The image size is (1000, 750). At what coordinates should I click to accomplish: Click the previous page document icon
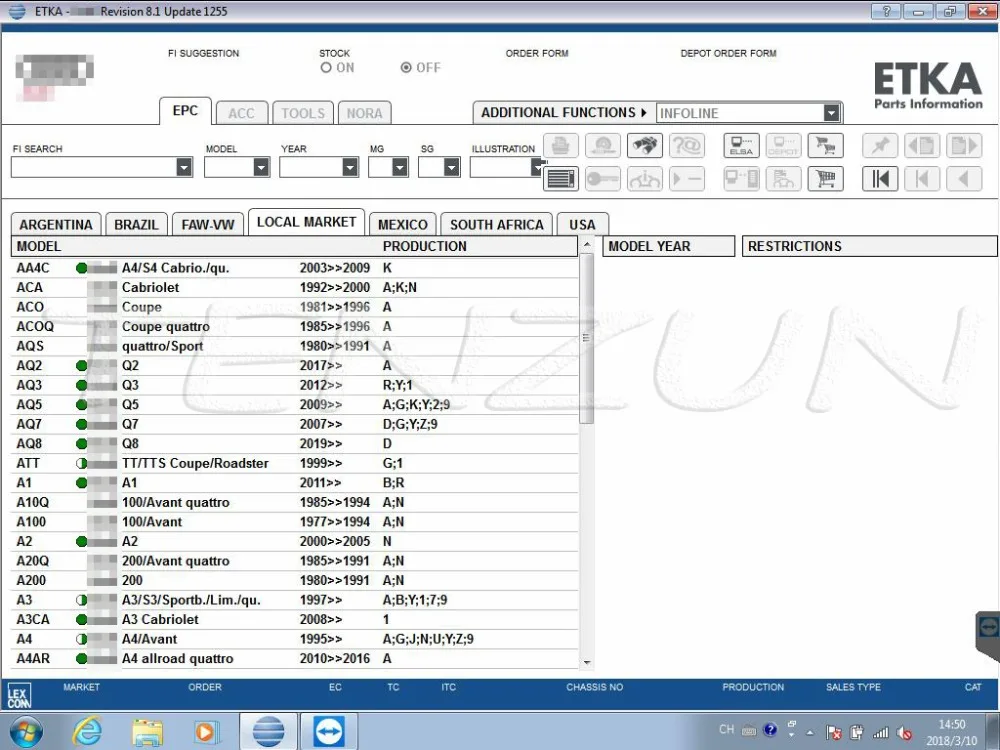pyautogui.click(x=922, y=146)
